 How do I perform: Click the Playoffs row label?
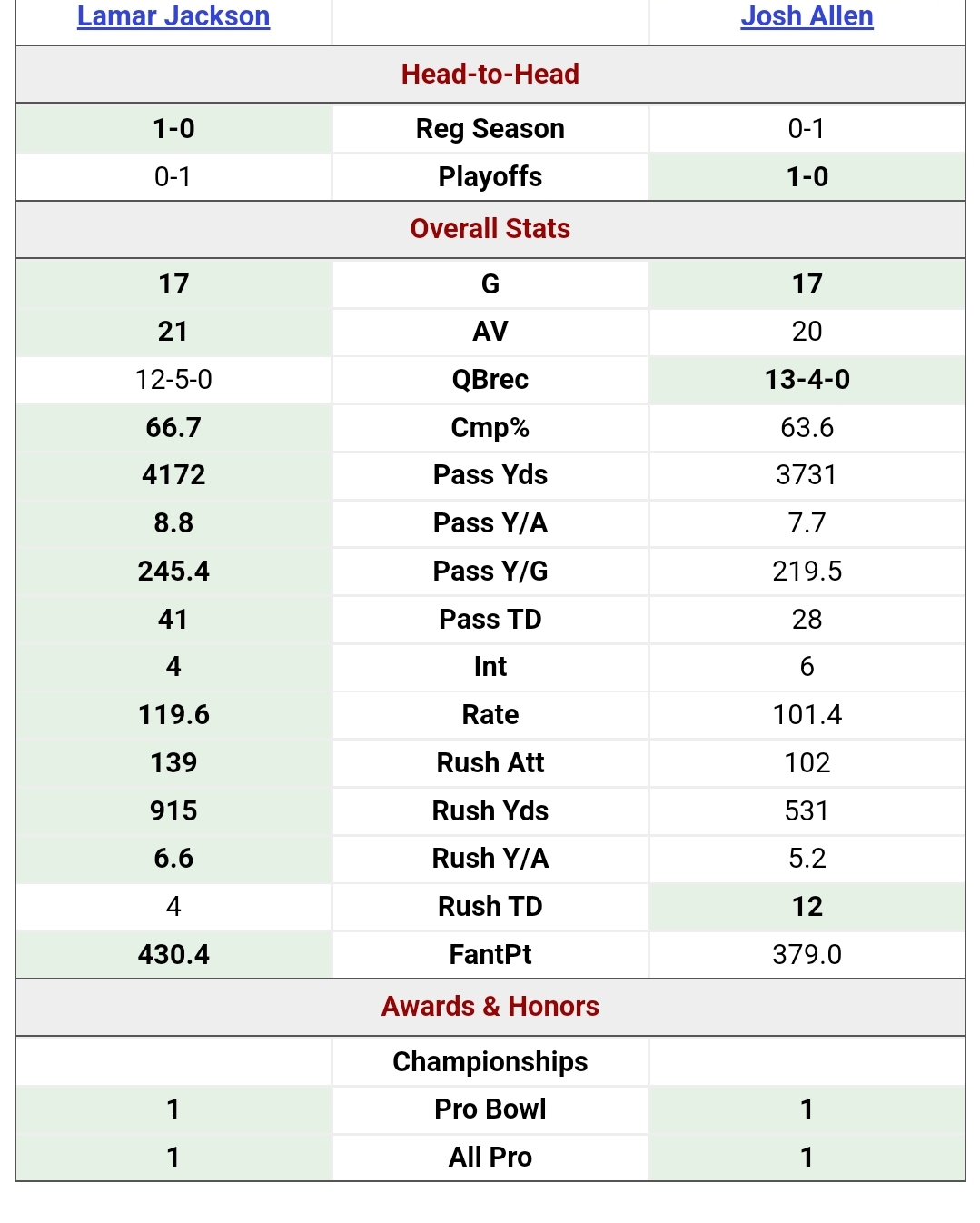point(490,176)
